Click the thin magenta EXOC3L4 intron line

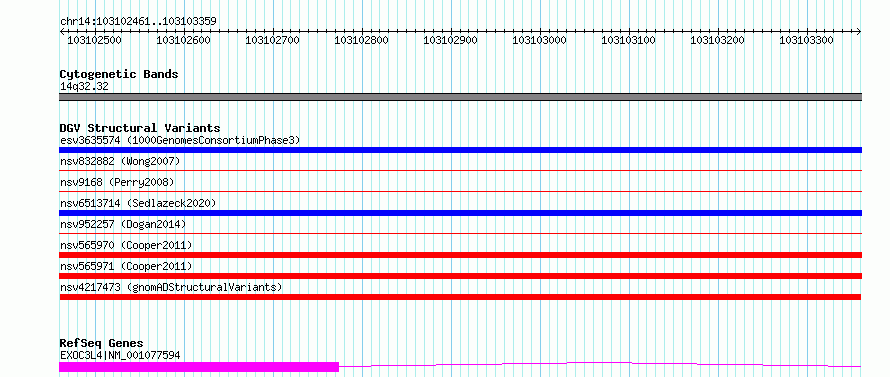[600, 364]
